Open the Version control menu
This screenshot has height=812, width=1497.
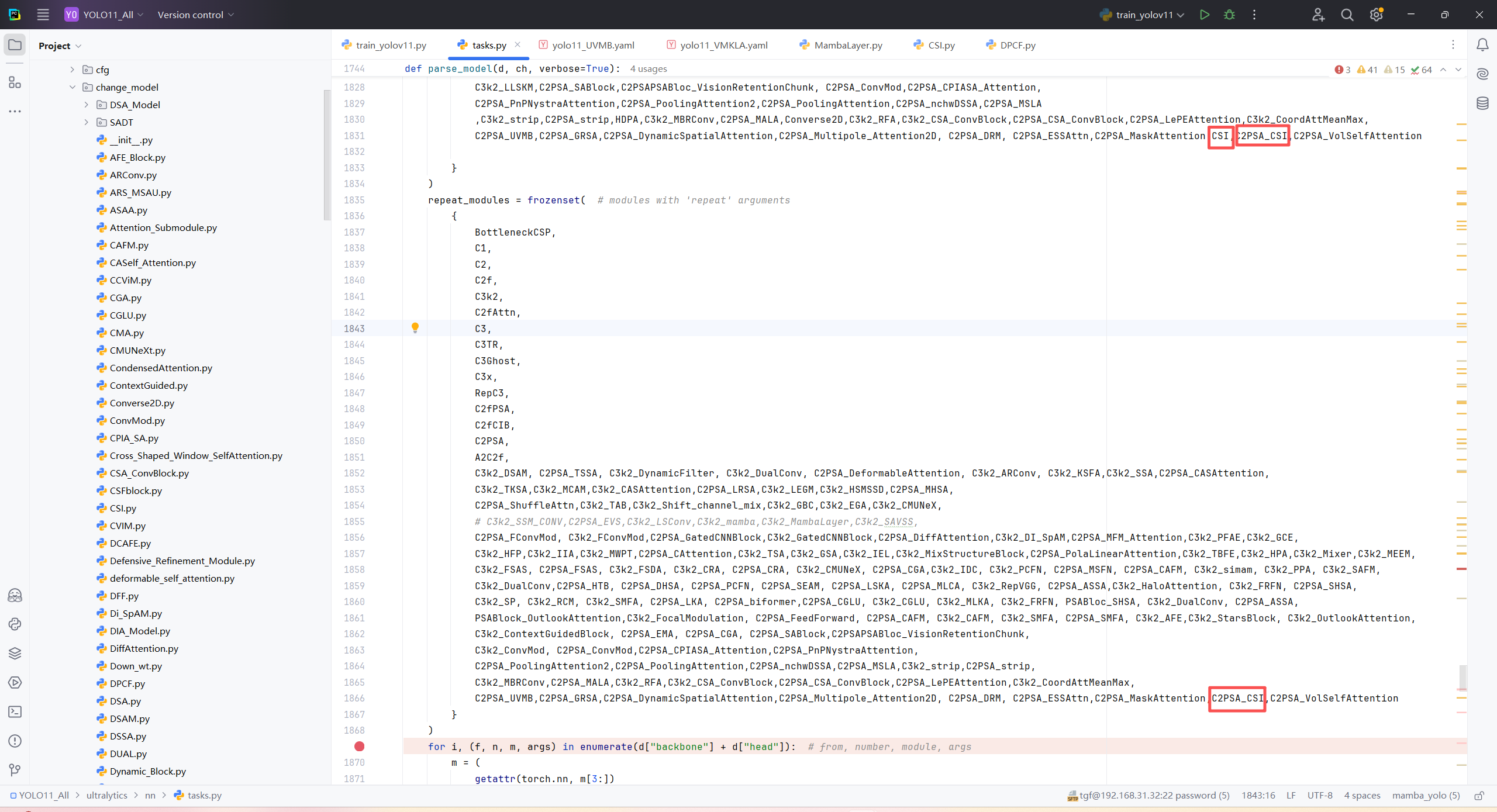(195, 15)
